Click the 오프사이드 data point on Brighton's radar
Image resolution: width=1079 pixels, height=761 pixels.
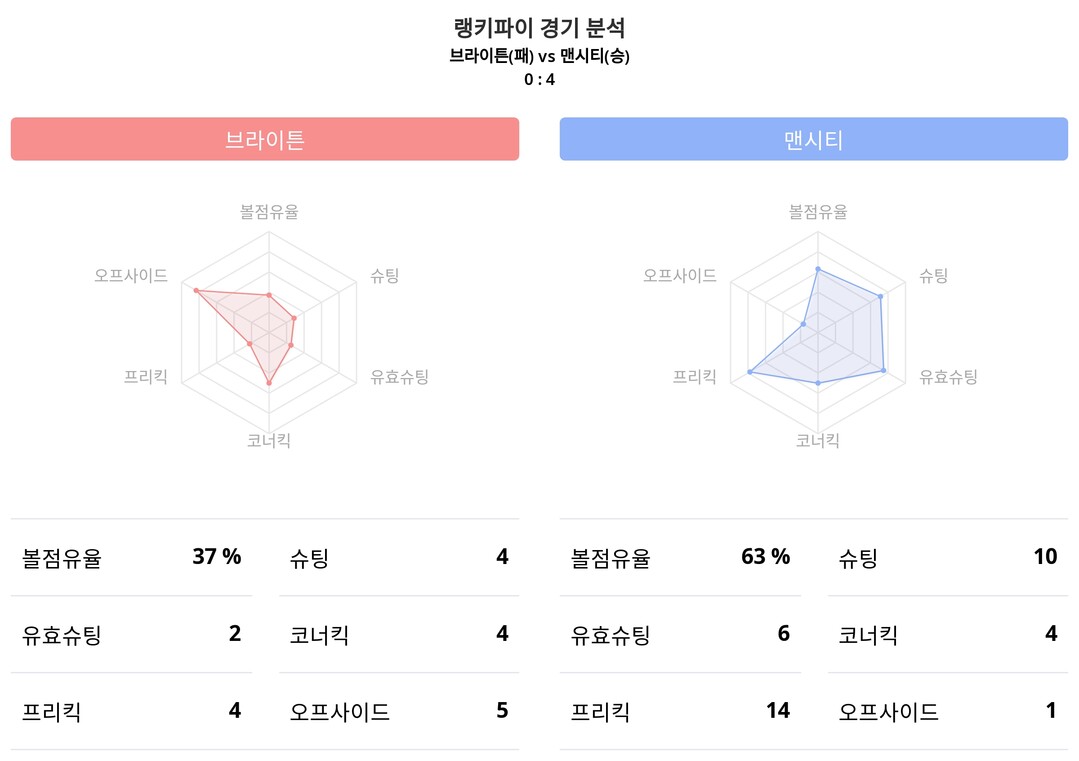196,290
